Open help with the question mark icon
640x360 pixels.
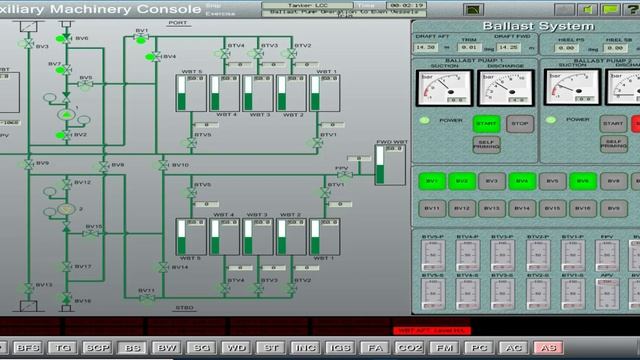632,9
